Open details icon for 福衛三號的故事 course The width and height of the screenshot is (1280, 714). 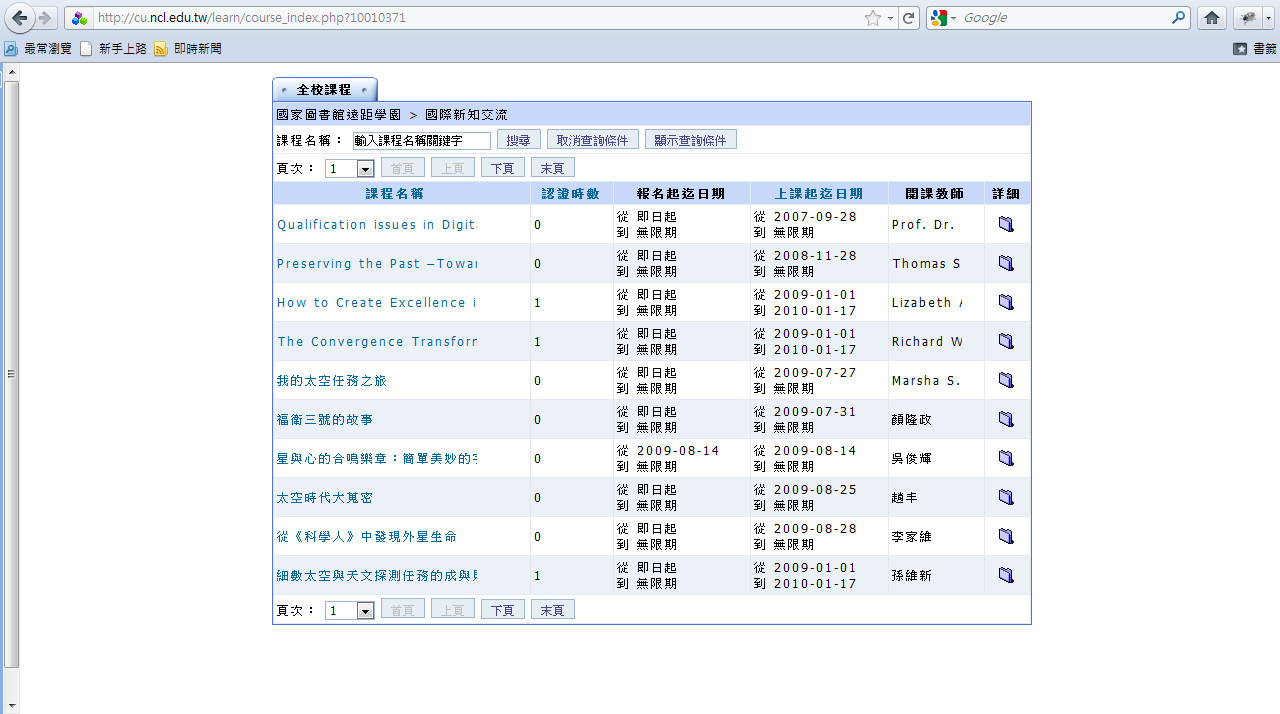(1006, 419)
